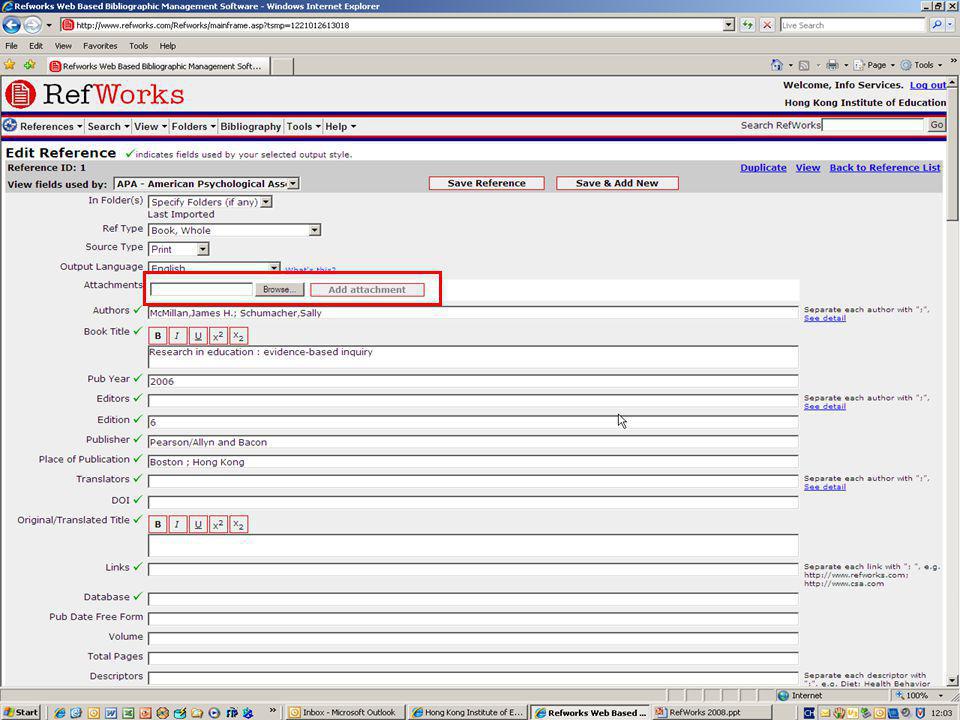
Task: Click the Publisher input field
Action: click(x=473, y=442)
